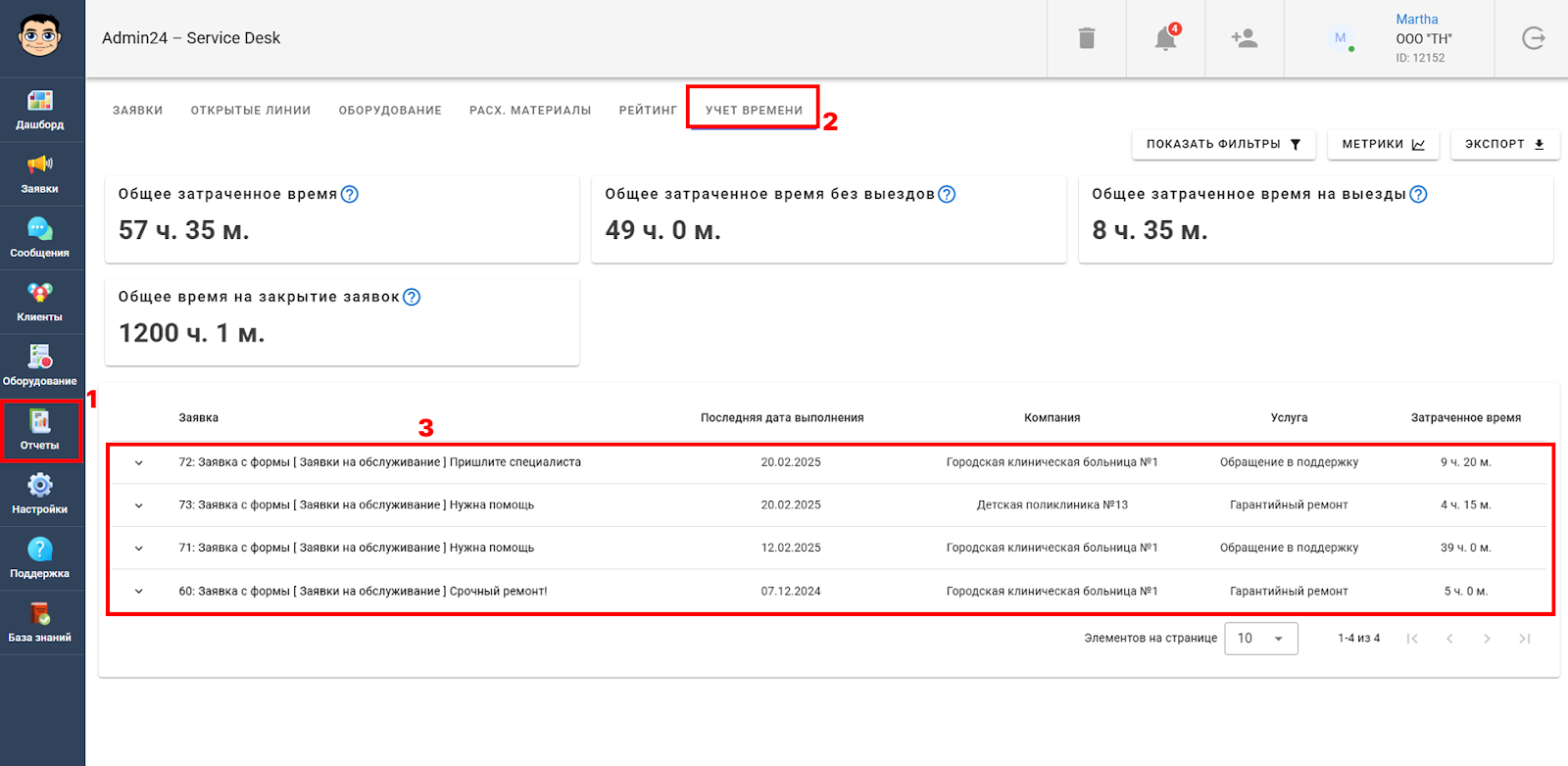
Task: Go to Заявки in the sidebar
Action: click(40, 165)
